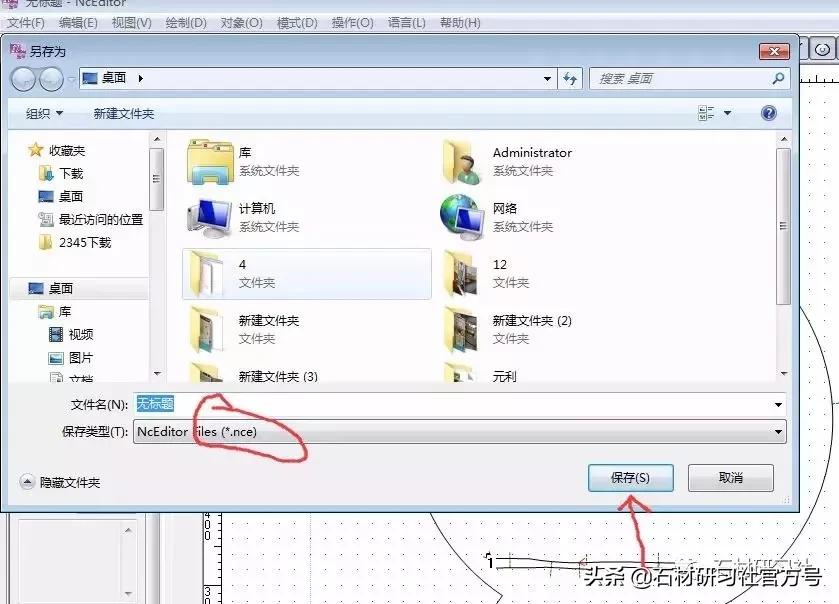This screenshot has width=839, height=604.
Task: Click the 保存(S) button
Action: pyautogui.click(x=630, y=478)
